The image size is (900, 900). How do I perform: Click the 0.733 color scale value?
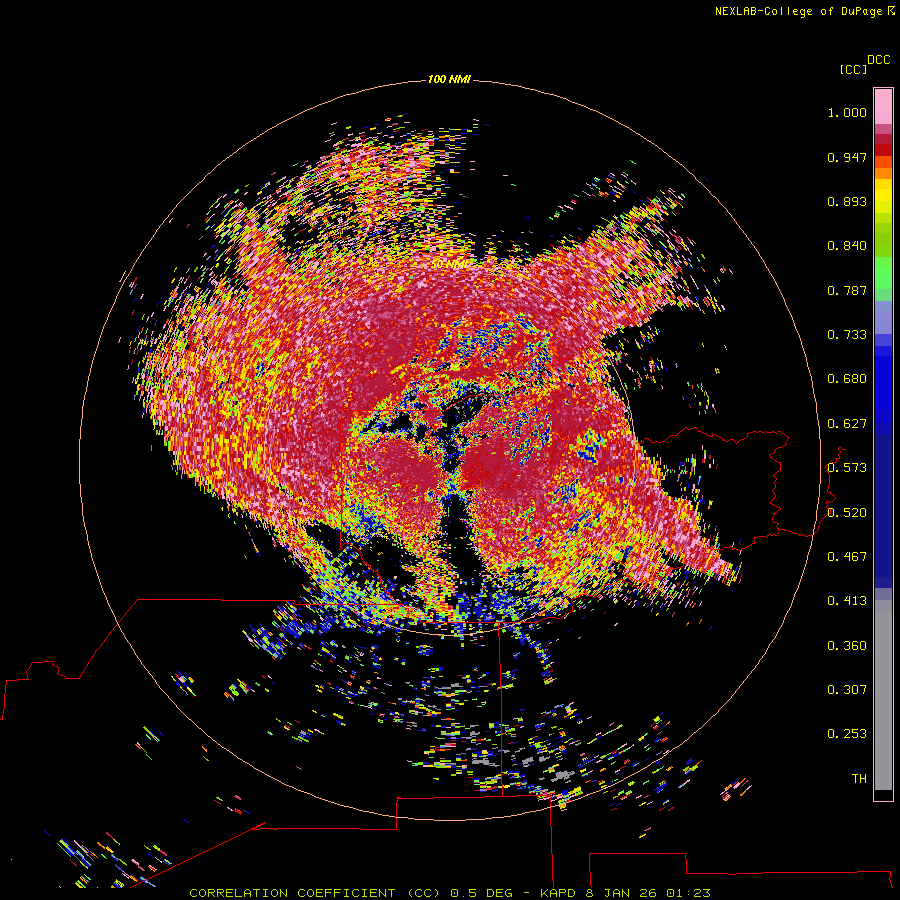coord(847,335)
